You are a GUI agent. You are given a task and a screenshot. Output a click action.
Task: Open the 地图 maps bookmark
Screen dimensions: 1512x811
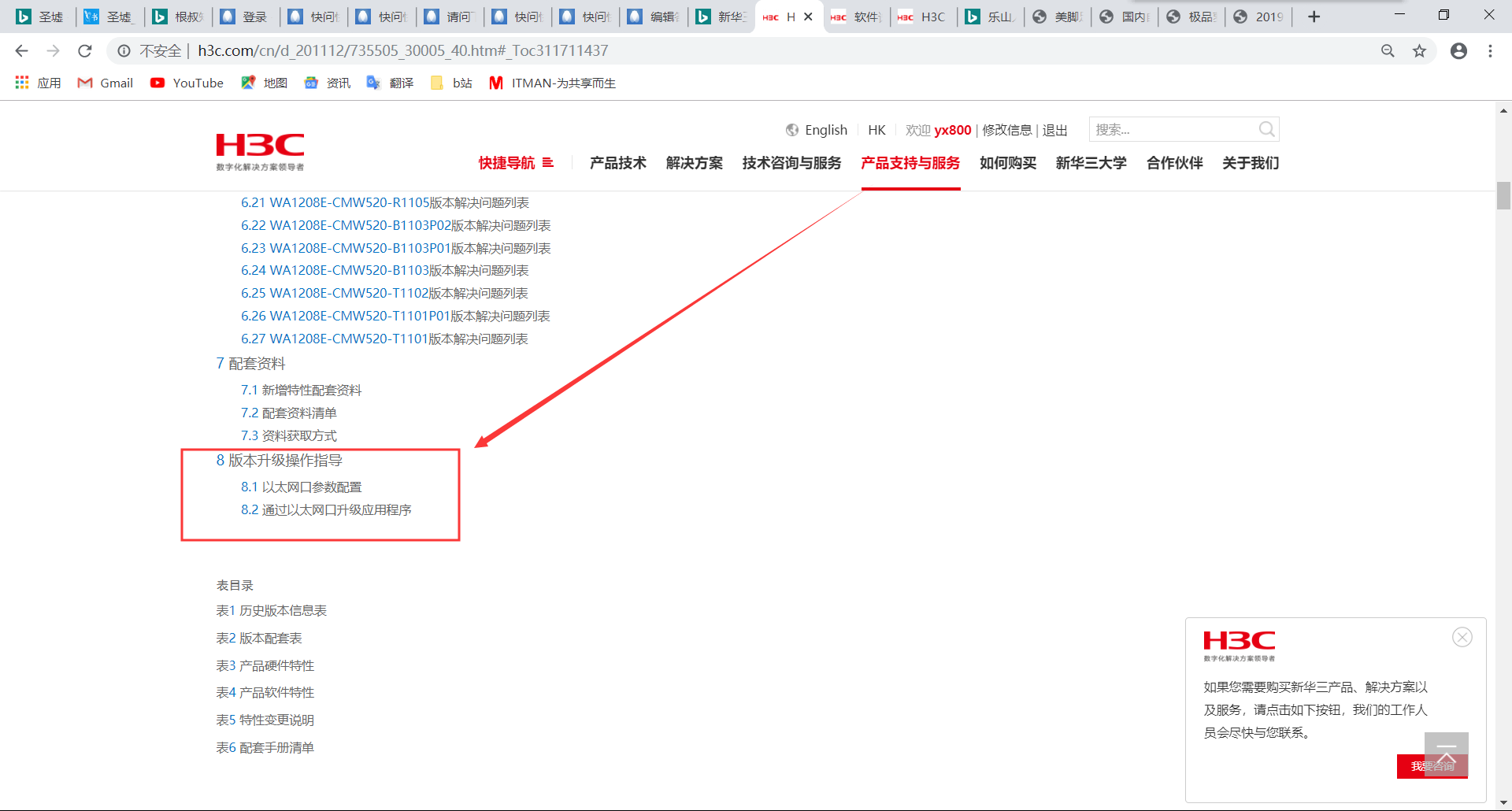click(x=265, y=83)
